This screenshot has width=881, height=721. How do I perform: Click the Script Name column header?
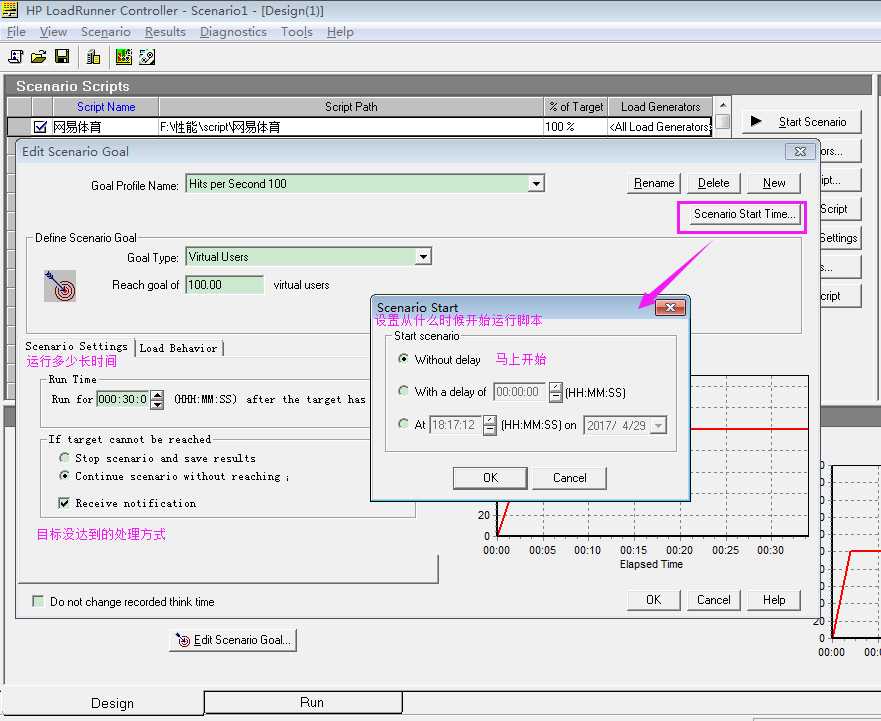[x=106, y=107]
